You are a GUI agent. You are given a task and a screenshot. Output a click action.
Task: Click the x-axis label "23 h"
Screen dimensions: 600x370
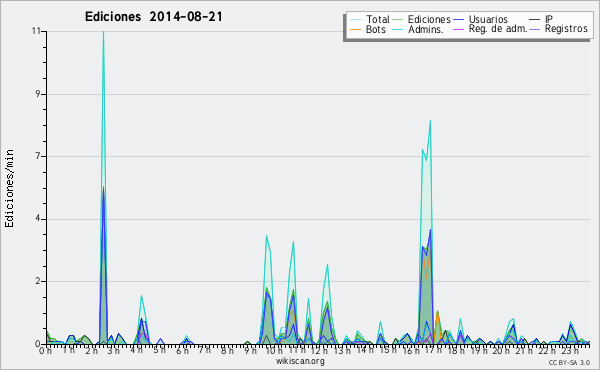tap(569, 350)
